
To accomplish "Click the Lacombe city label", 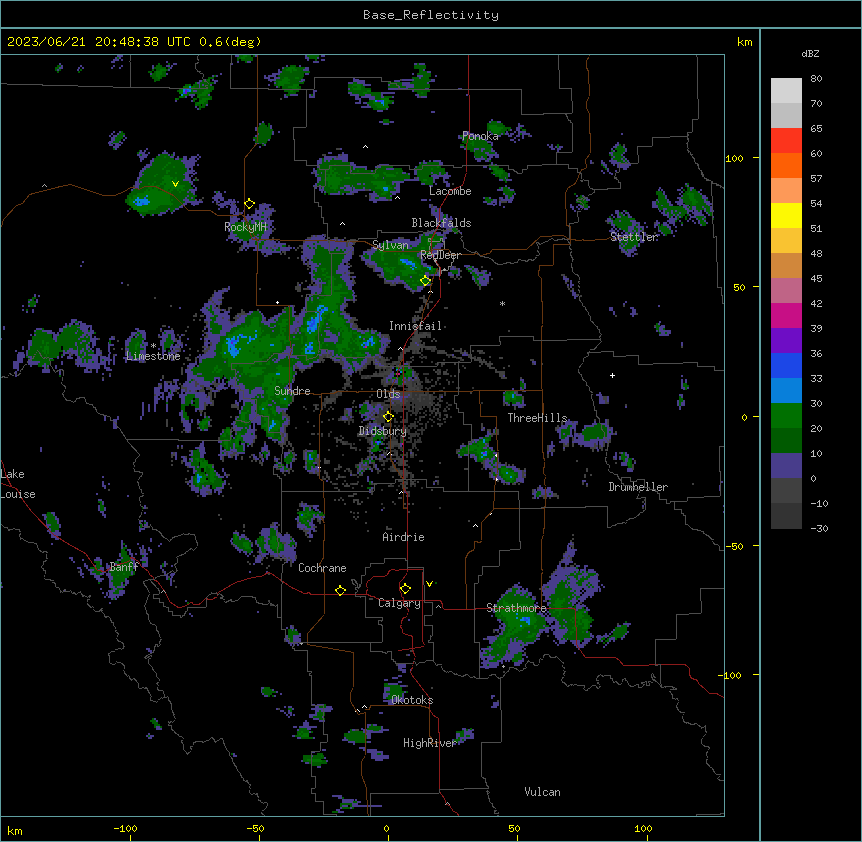I will (450, 191).
